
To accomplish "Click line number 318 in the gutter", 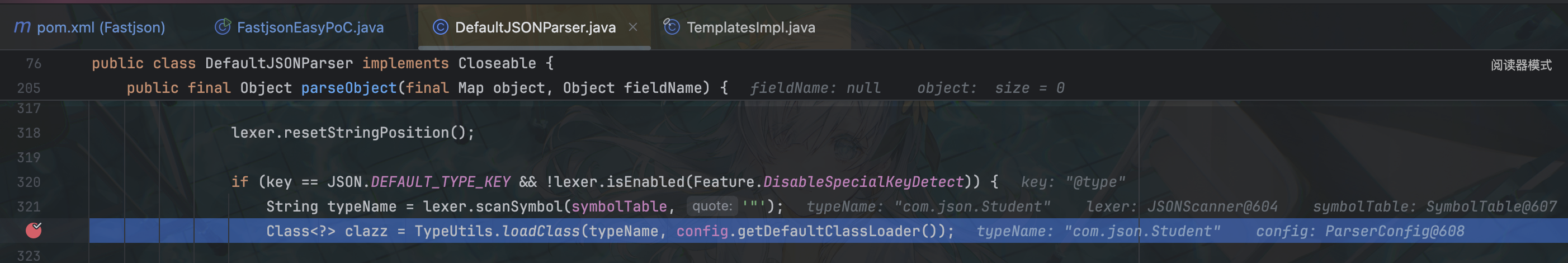I will point(29,133).
